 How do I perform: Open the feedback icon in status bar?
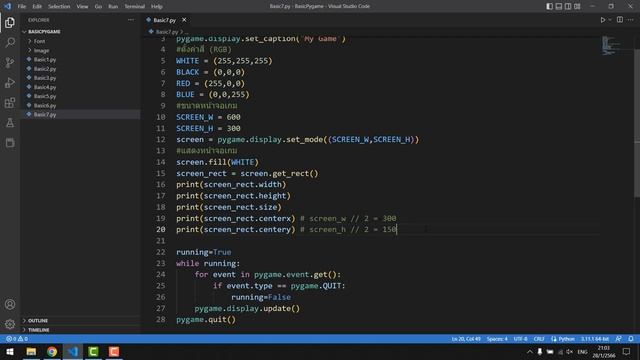click(x=619, y=339)
